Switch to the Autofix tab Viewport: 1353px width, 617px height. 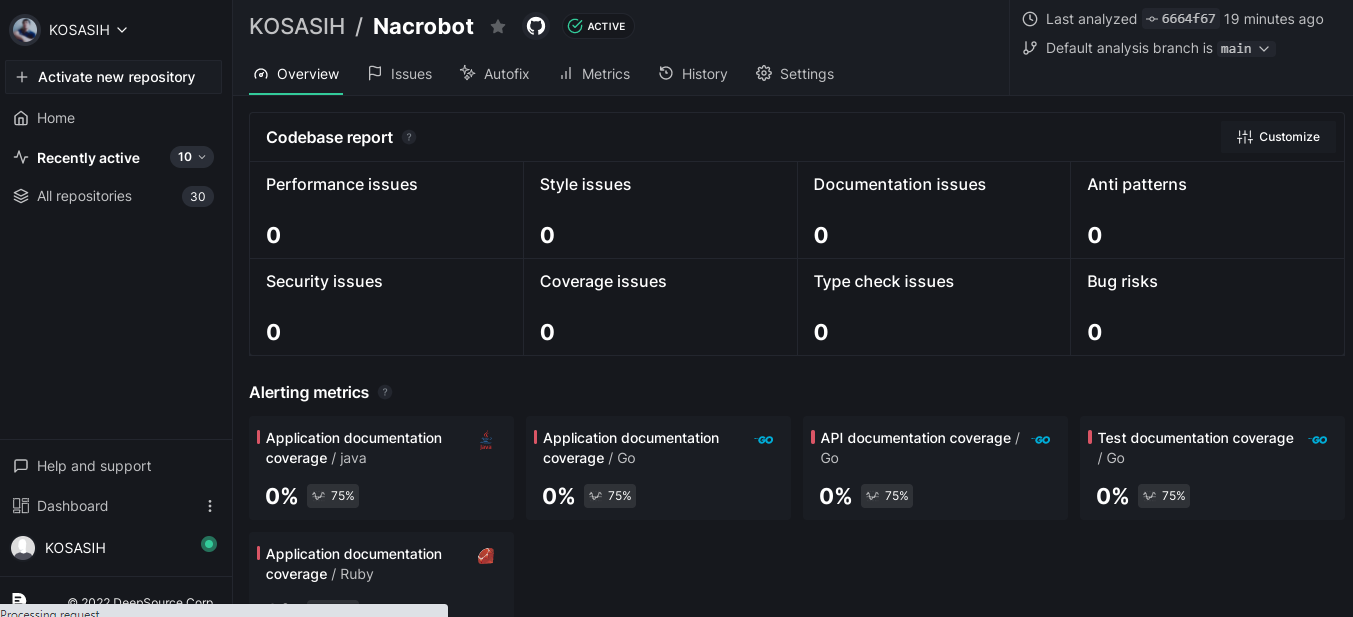point(495,74)
